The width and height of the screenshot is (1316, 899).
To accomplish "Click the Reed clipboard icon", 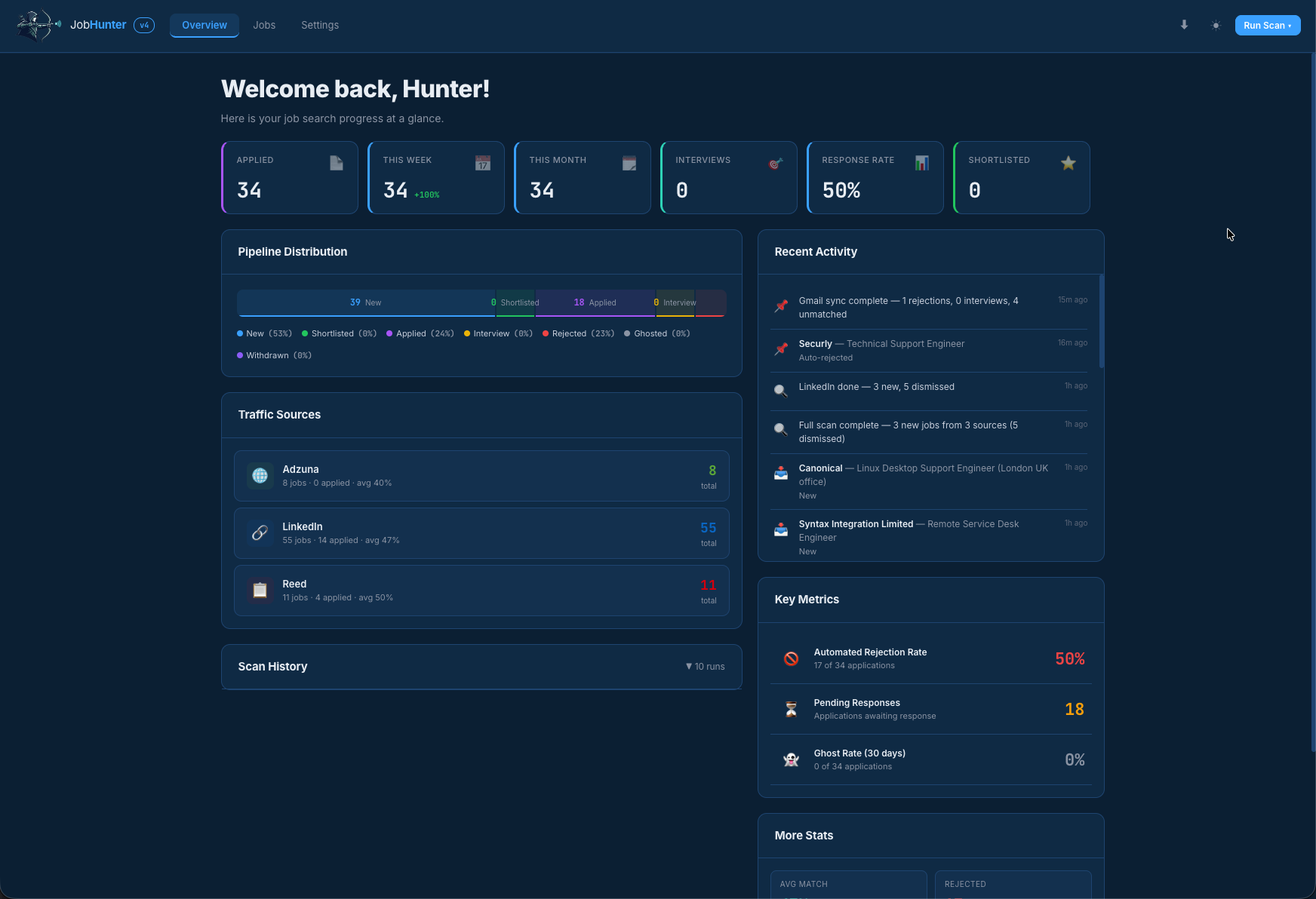I will 260,590.
